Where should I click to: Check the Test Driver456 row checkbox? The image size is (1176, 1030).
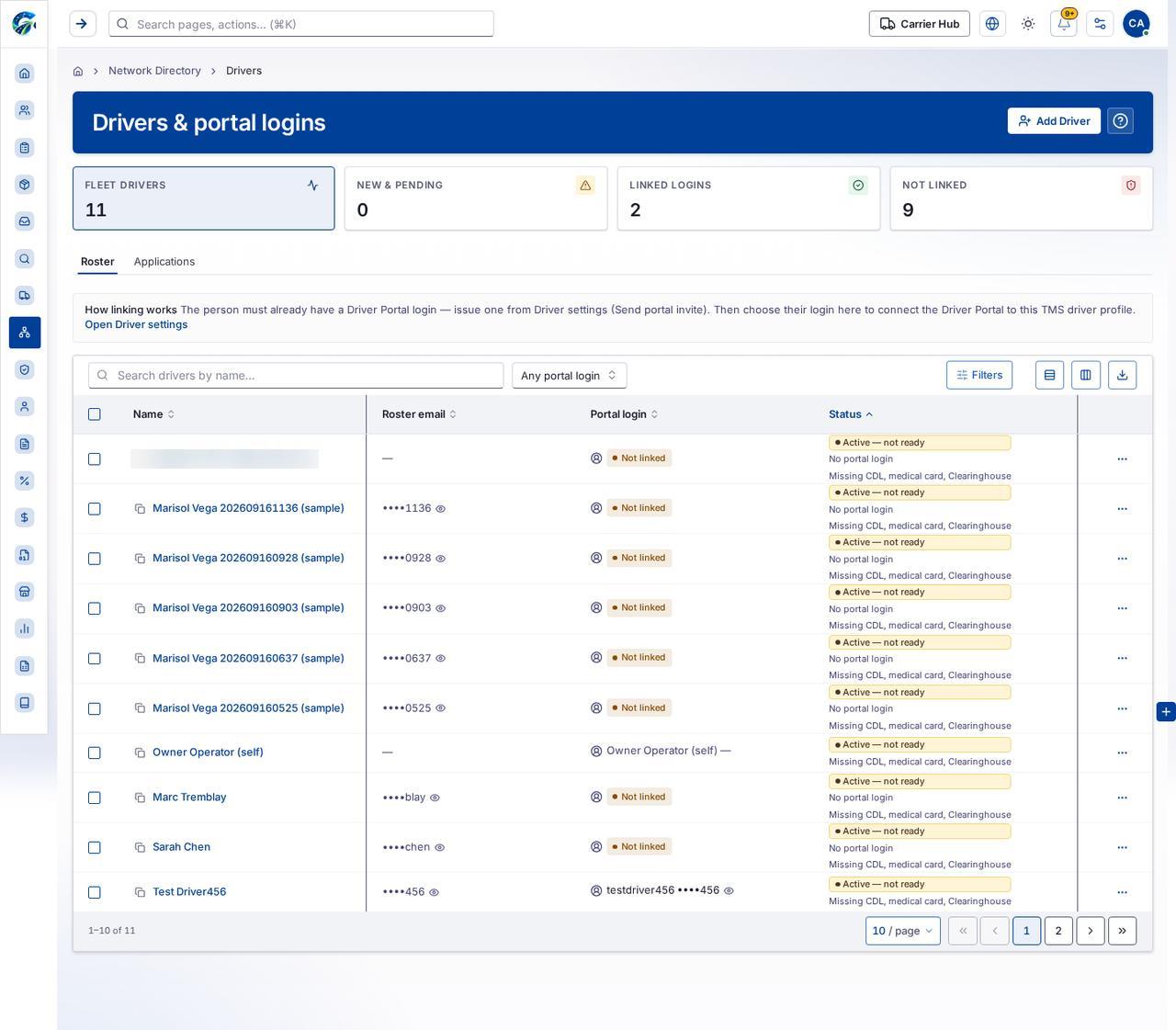point(95,892)
